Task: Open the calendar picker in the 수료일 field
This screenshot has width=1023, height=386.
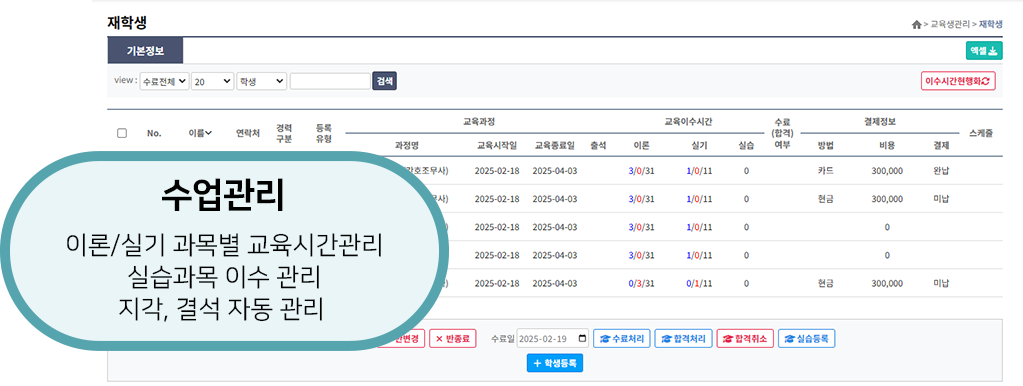Action: [x=582, y=339]
